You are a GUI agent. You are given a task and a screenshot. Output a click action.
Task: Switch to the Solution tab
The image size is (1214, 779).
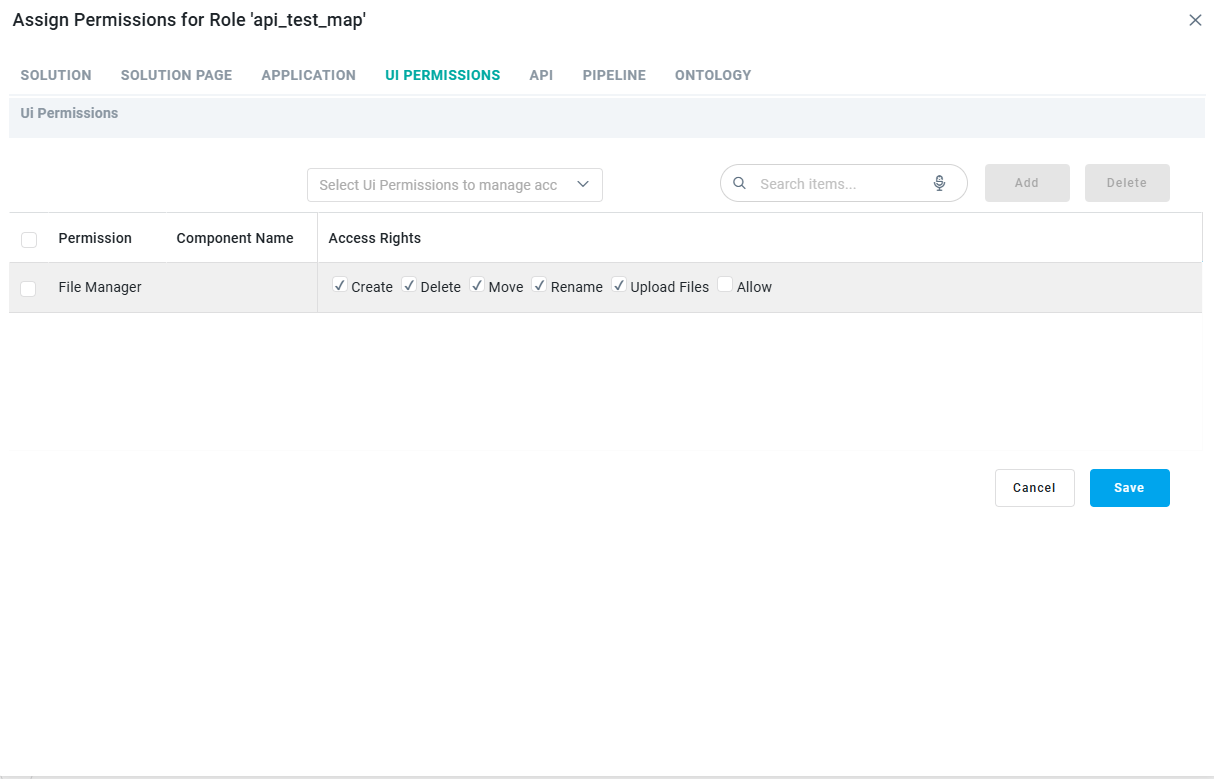[56, 75]
